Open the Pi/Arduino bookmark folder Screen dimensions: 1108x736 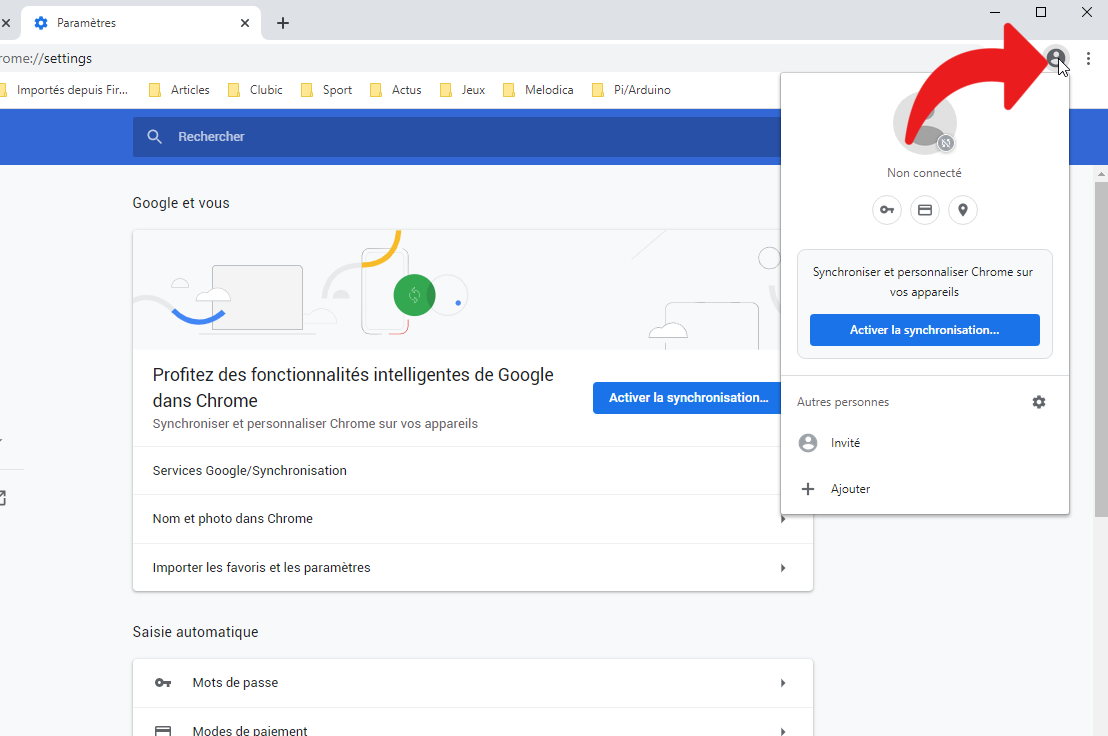(631, 90)
